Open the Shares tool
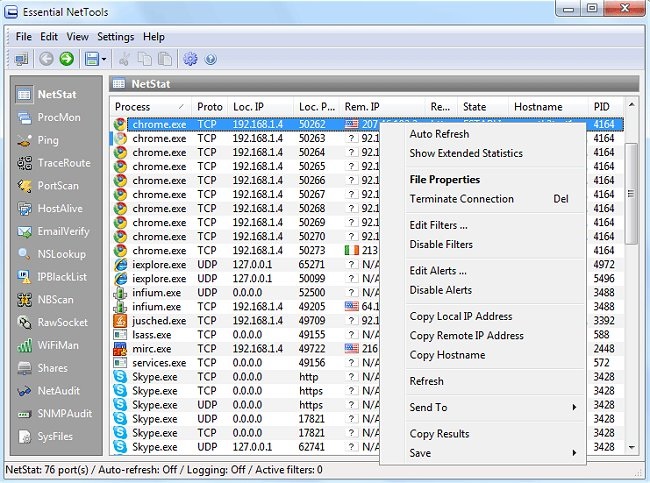Viewport: 650px width, 483px height. pos(42,368)
